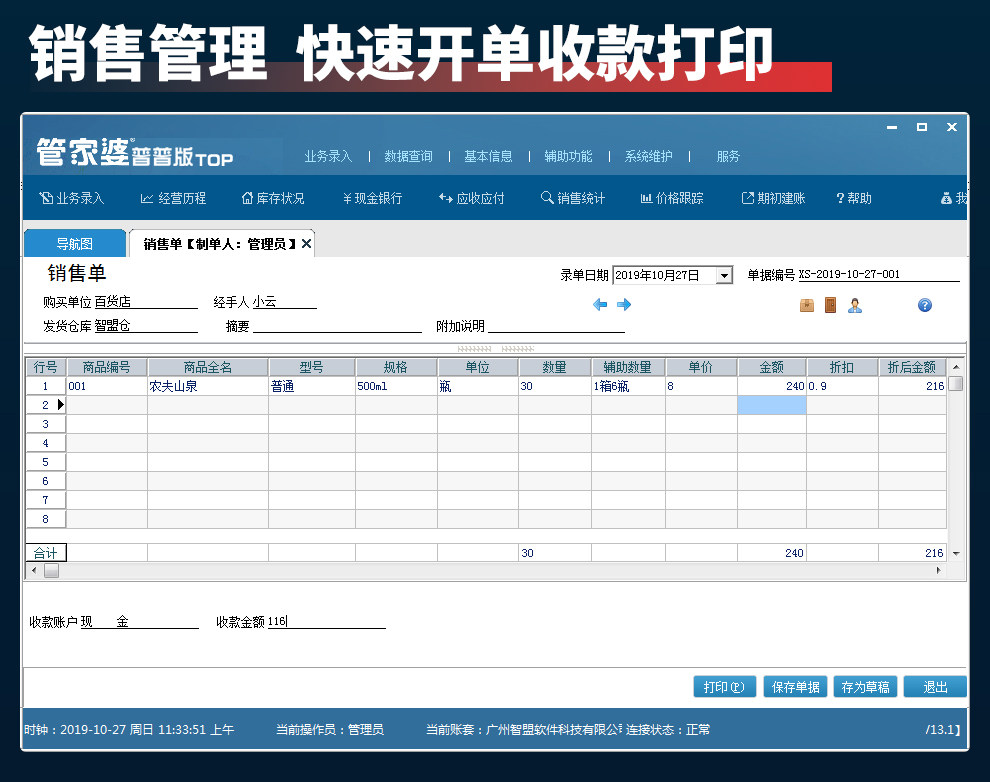Click the 单据编号 field XS-2019-10-27-001
The image size is (990, 782).
click(878, 275)
